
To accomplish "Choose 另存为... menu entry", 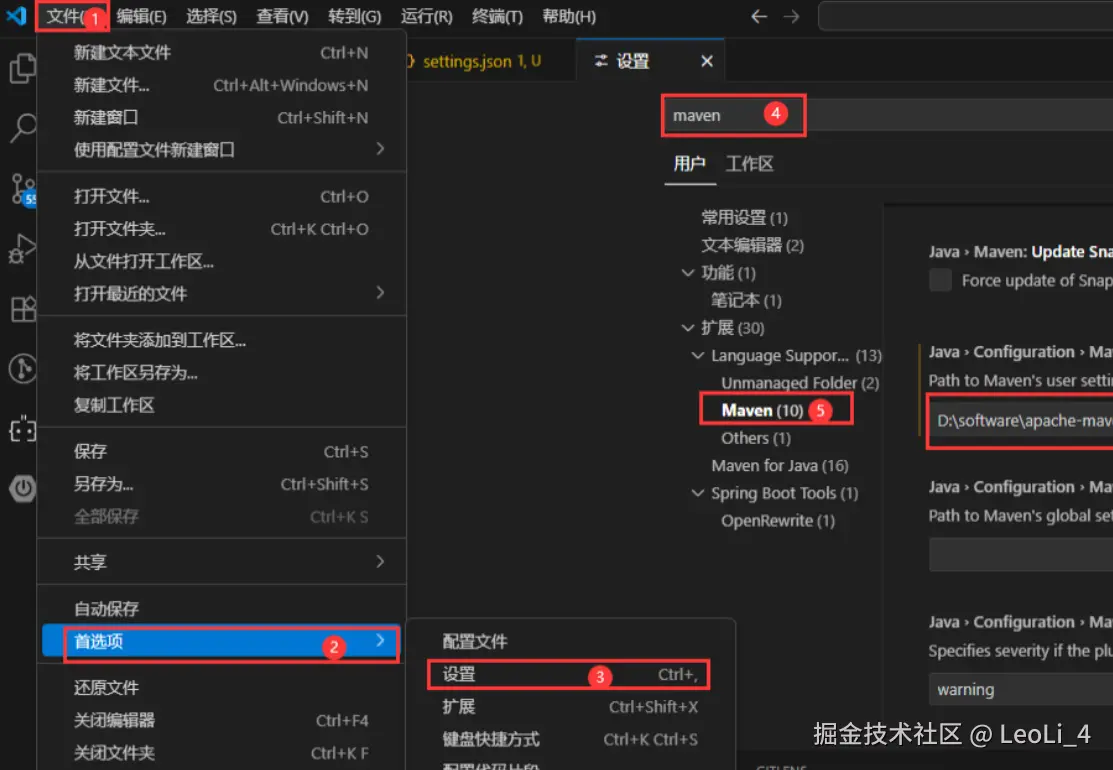I will [221, 485].
